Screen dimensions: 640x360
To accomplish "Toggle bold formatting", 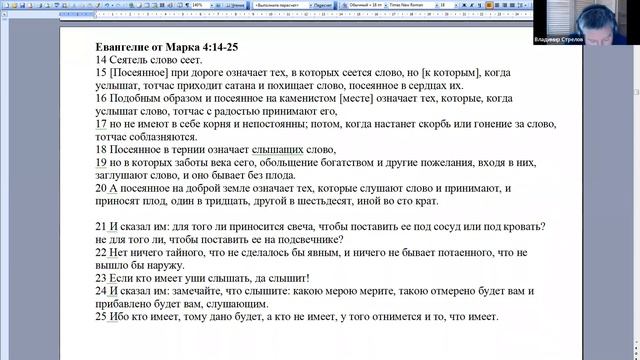I will [x=464, y=5].
